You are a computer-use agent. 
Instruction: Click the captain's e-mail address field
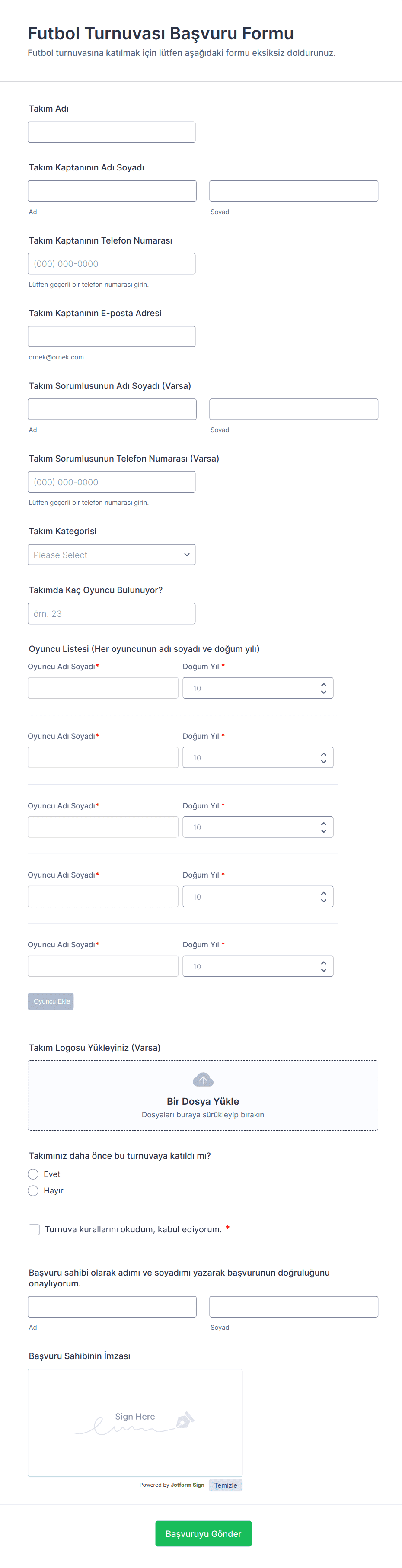(x=111, y=337)
